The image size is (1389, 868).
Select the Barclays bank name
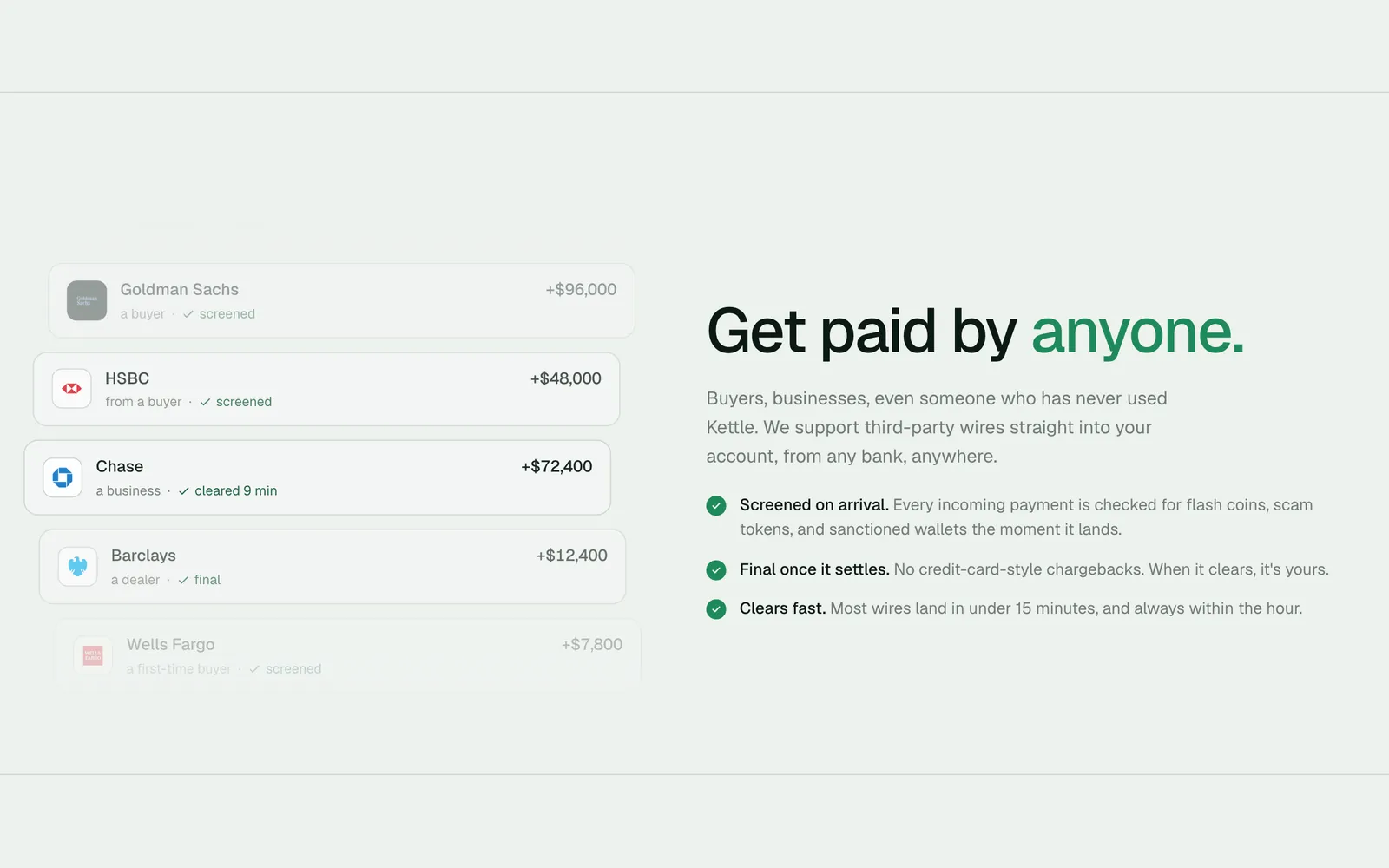point(143,556)
